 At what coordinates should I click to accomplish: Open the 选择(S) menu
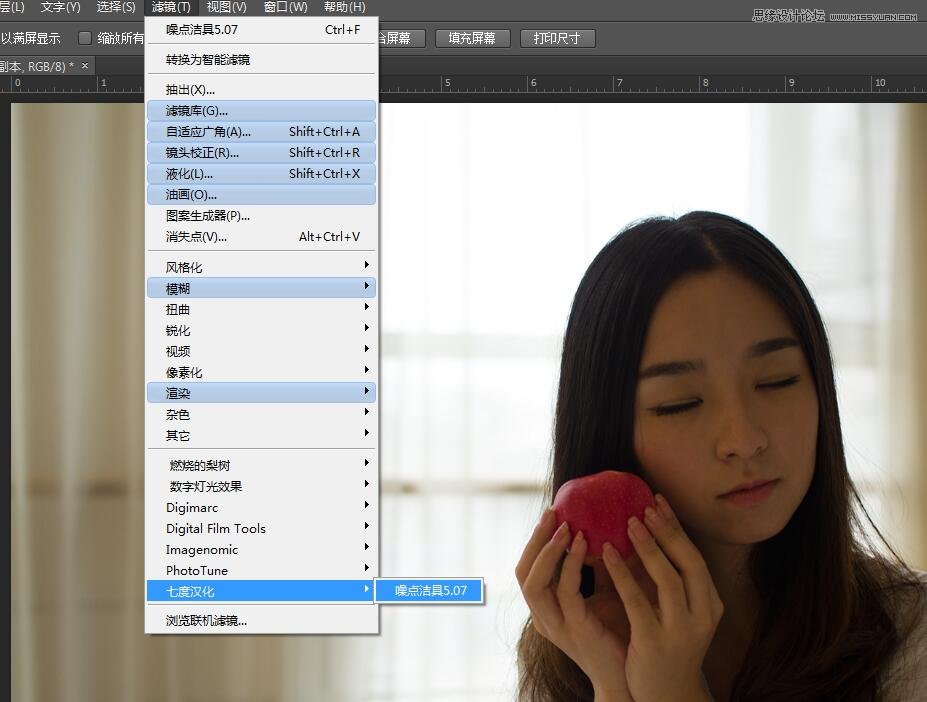click(116, 7)
